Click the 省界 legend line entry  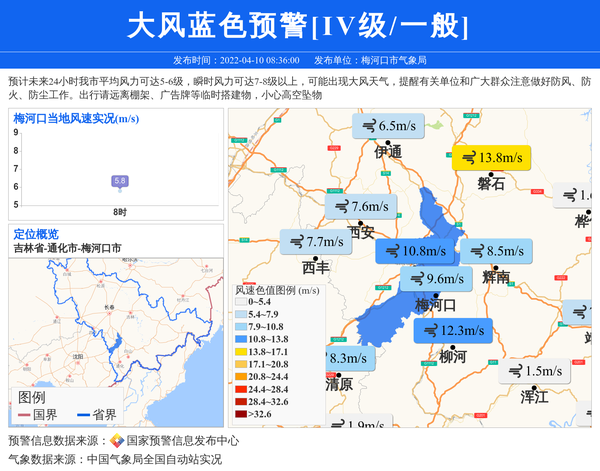pyautogui.click(x=96, y=414)
